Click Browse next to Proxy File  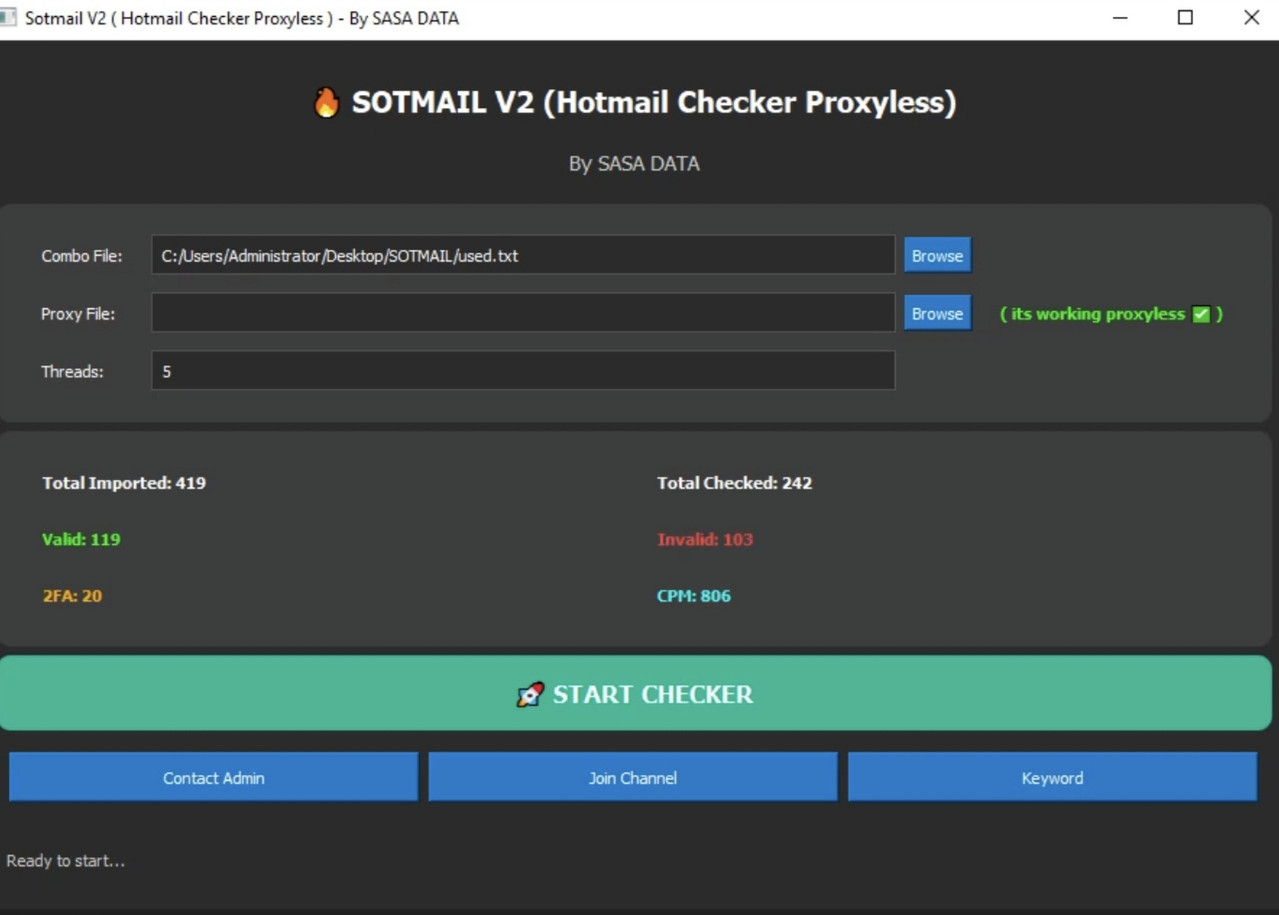[x=937, y=313]
